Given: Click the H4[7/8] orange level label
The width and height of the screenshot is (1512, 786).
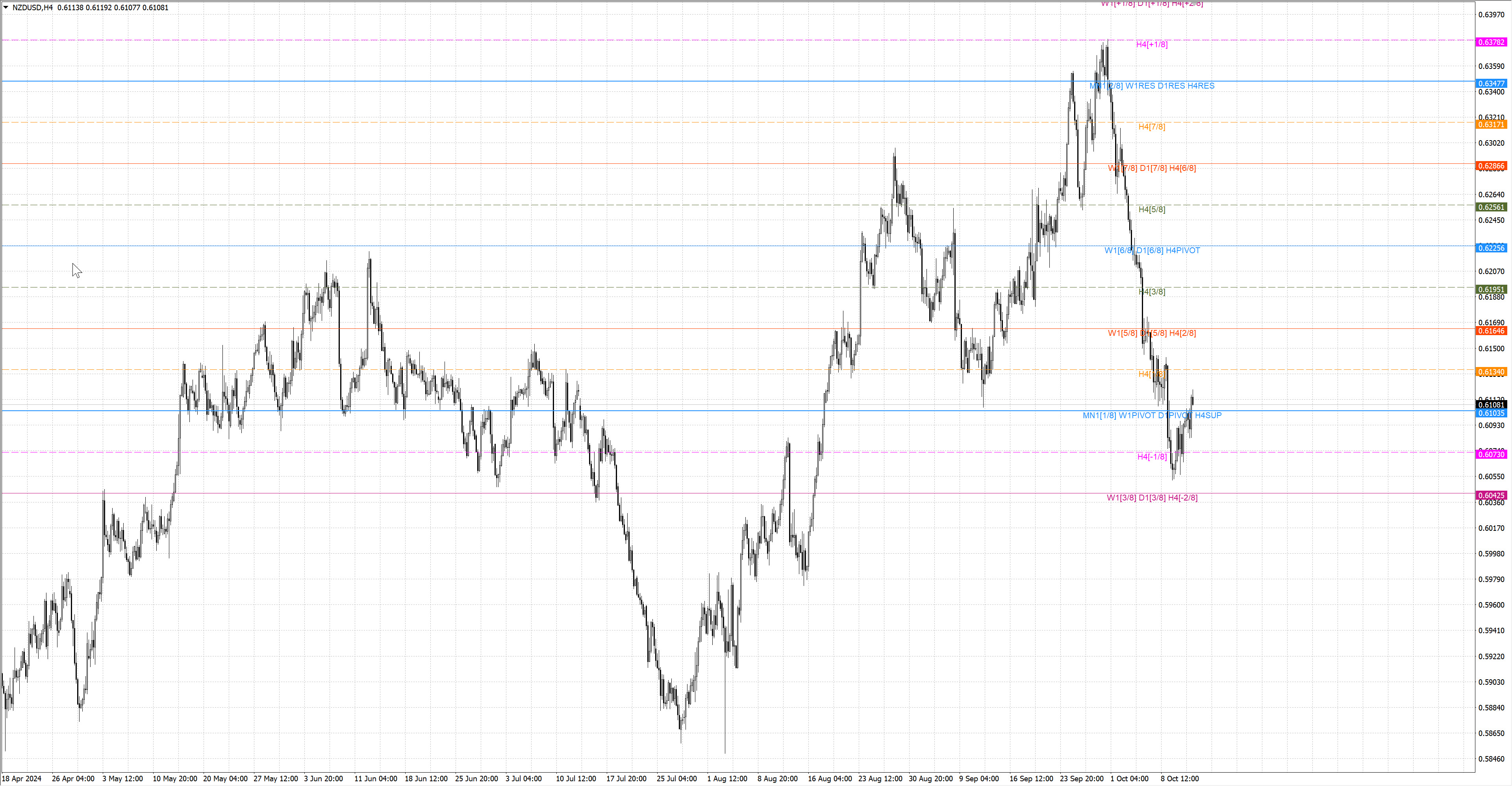Looking at the screenshot, I should [x=1152, y=127].
